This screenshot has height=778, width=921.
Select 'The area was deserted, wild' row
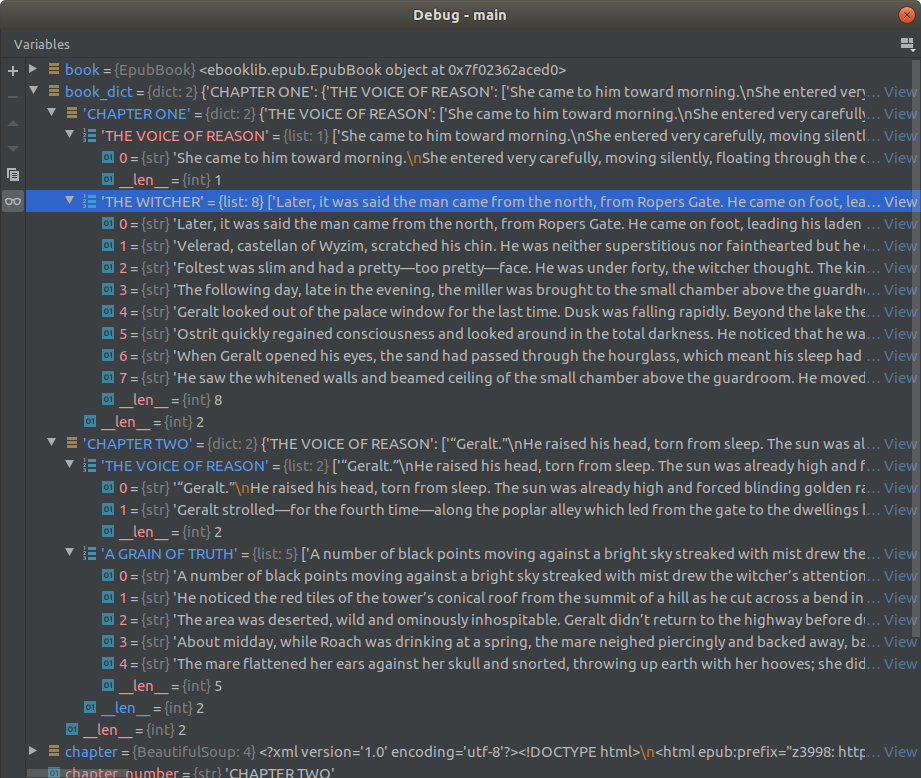pyautogui.click(x=472, y=620)
